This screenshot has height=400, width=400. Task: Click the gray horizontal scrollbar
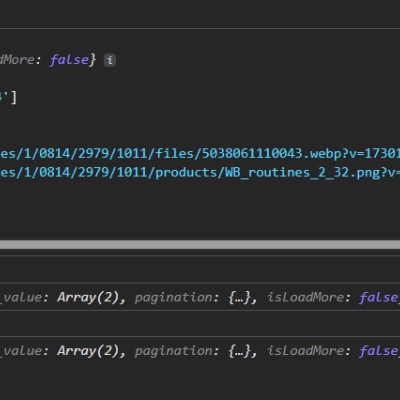(x=200, y=244)
